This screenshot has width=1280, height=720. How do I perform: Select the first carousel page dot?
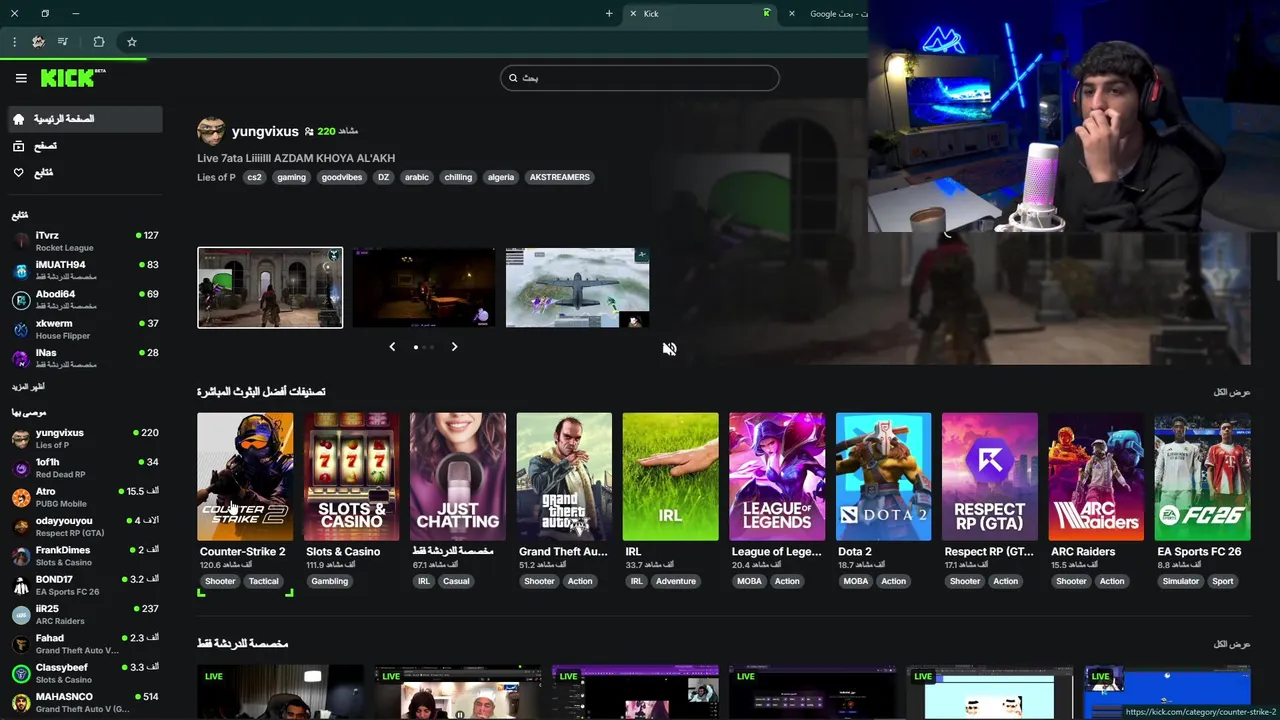pyautogui.click(x=416, y=347)
